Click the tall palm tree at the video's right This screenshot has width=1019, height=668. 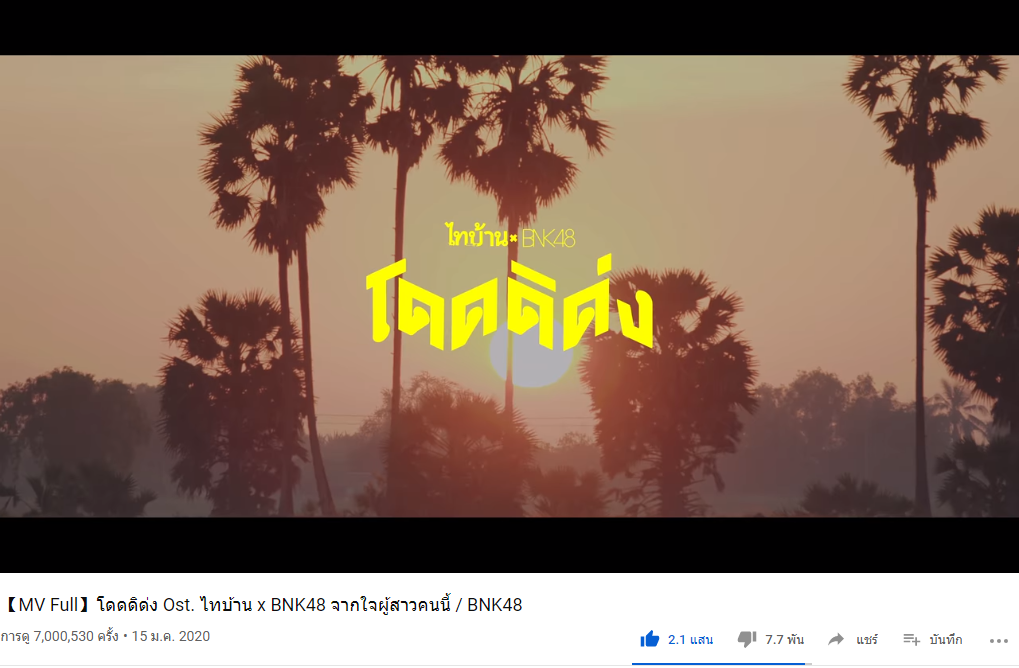coord(922,286)
